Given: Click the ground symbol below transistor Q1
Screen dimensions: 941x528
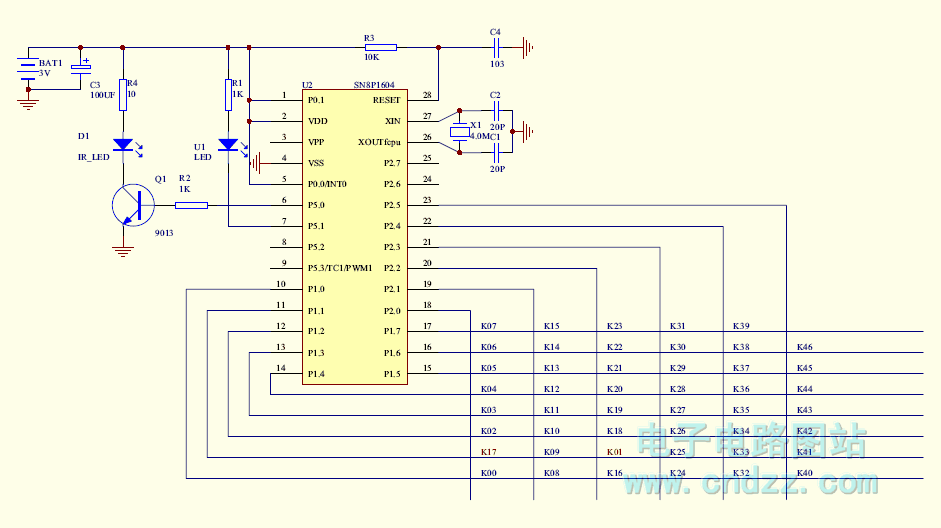Looking at the screenshot, I should [123, 251].
